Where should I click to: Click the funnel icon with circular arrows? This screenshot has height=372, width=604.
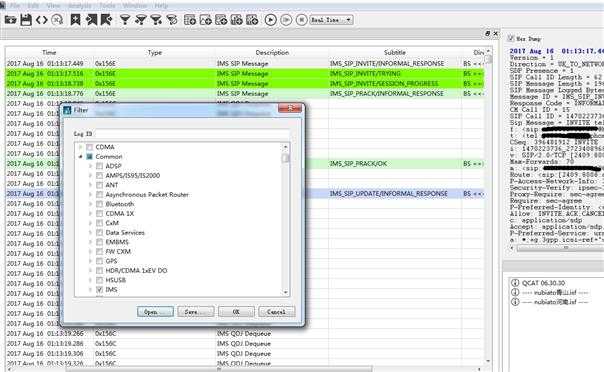tap(172, 20)
